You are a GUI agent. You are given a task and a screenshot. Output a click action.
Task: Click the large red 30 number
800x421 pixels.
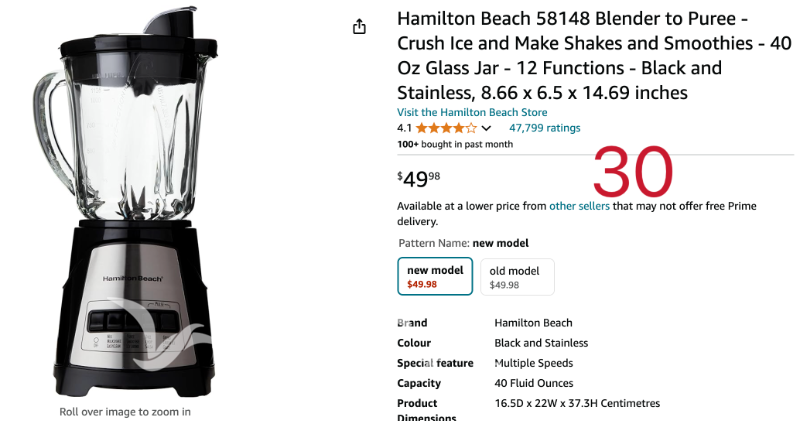632,174
